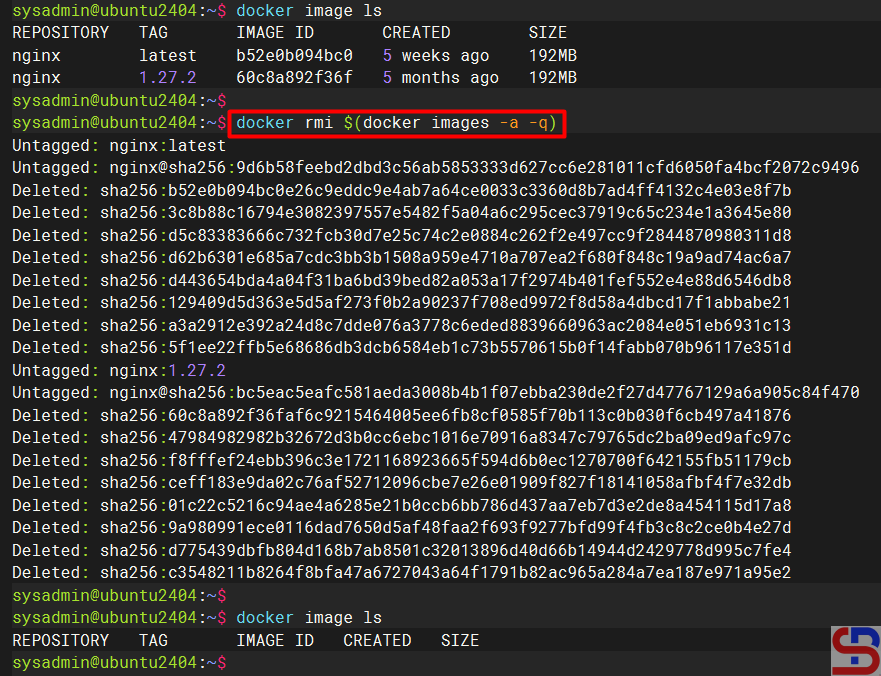Click the Deleted sha256:b52e0b094bc0 line

click(401, 190)
